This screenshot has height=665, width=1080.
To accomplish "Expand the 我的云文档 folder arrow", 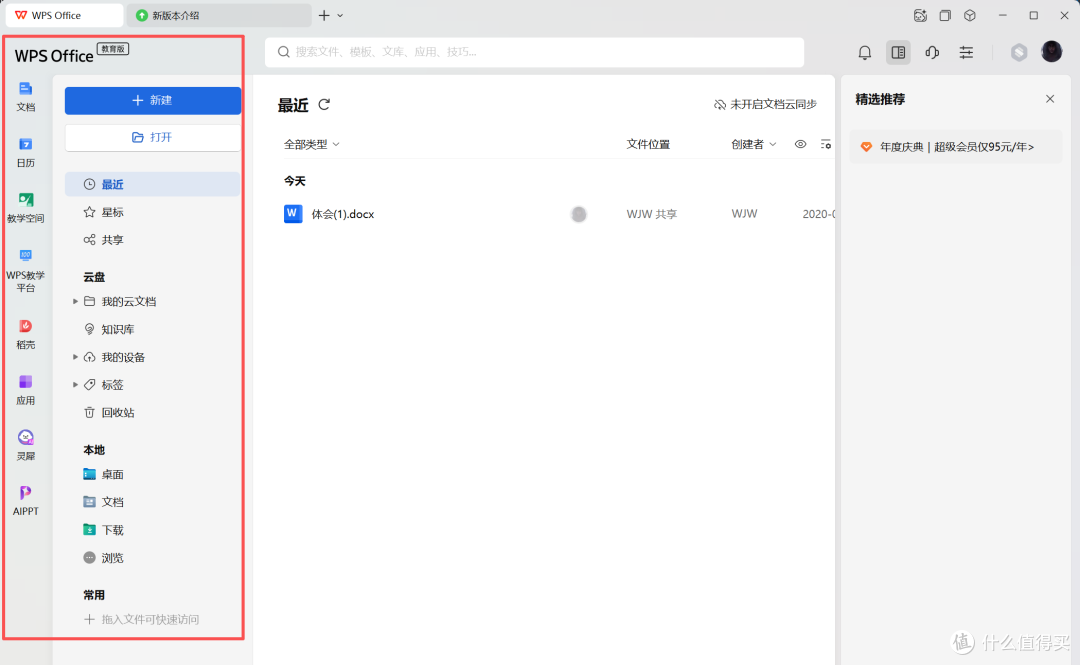I will [75, 301].
